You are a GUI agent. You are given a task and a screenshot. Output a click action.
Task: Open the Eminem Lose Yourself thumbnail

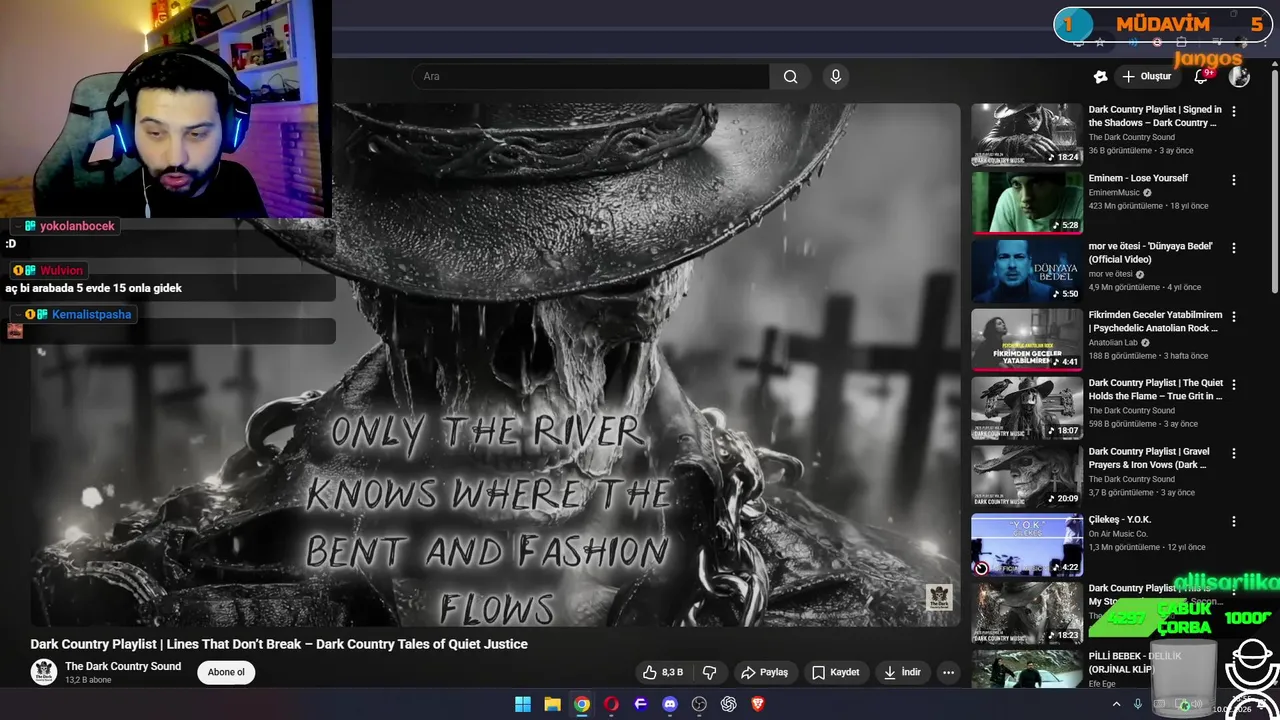(x=1027, y=202)
